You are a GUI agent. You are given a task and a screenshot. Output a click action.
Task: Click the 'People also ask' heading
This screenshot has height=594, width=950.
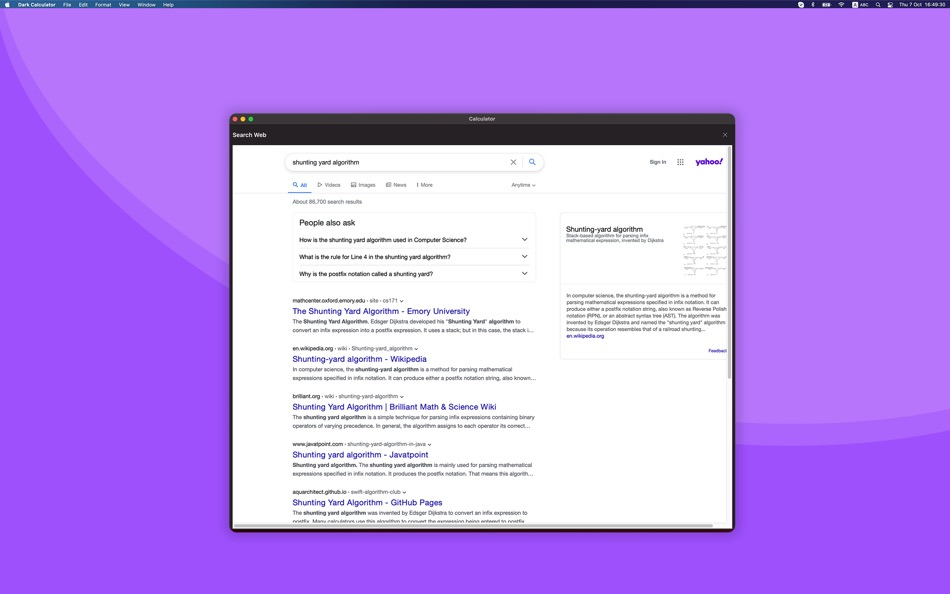327,222
